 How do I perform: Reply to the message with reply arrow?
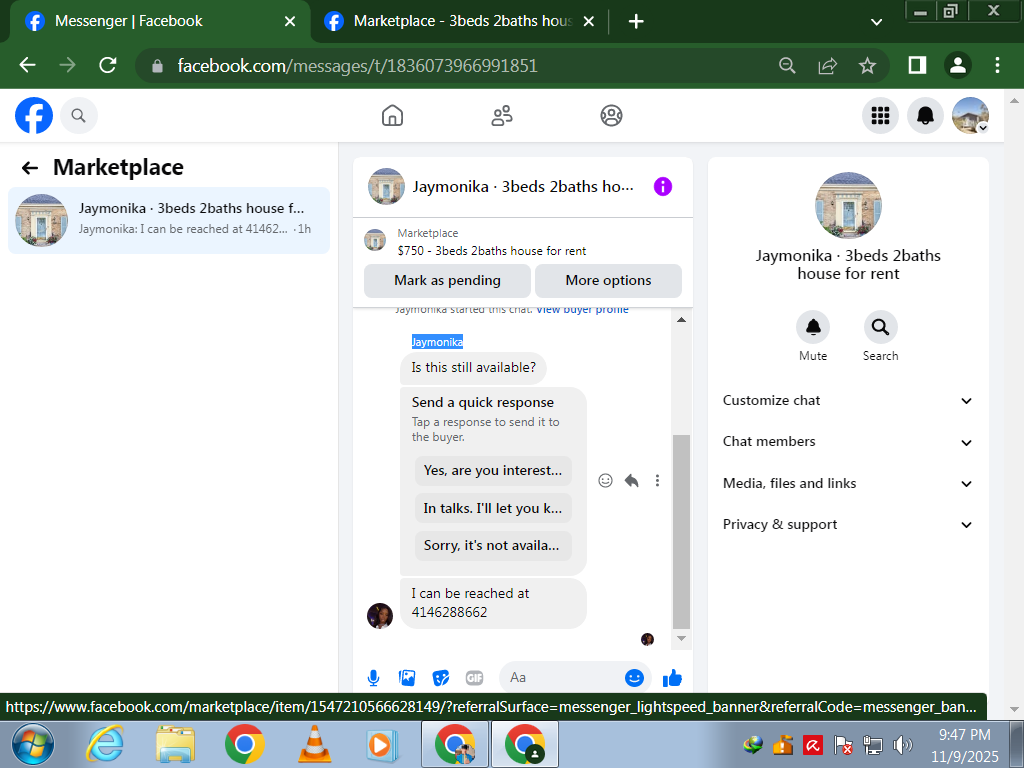(x=632, y=481)
